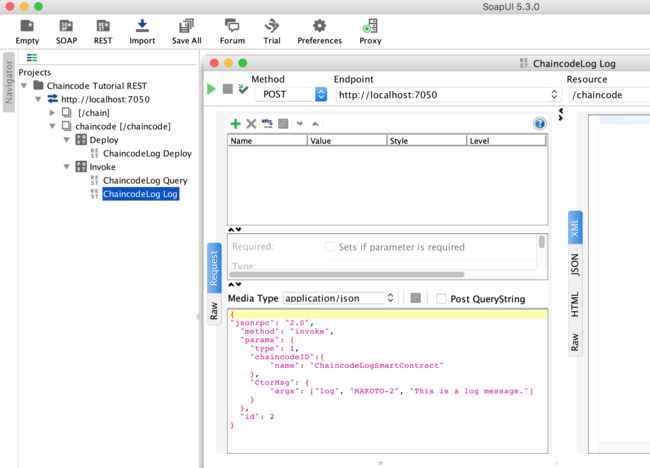Click the request/response pane splitter arrows
The height and width of the screenshot is (468, 650).
coord(560,114)
